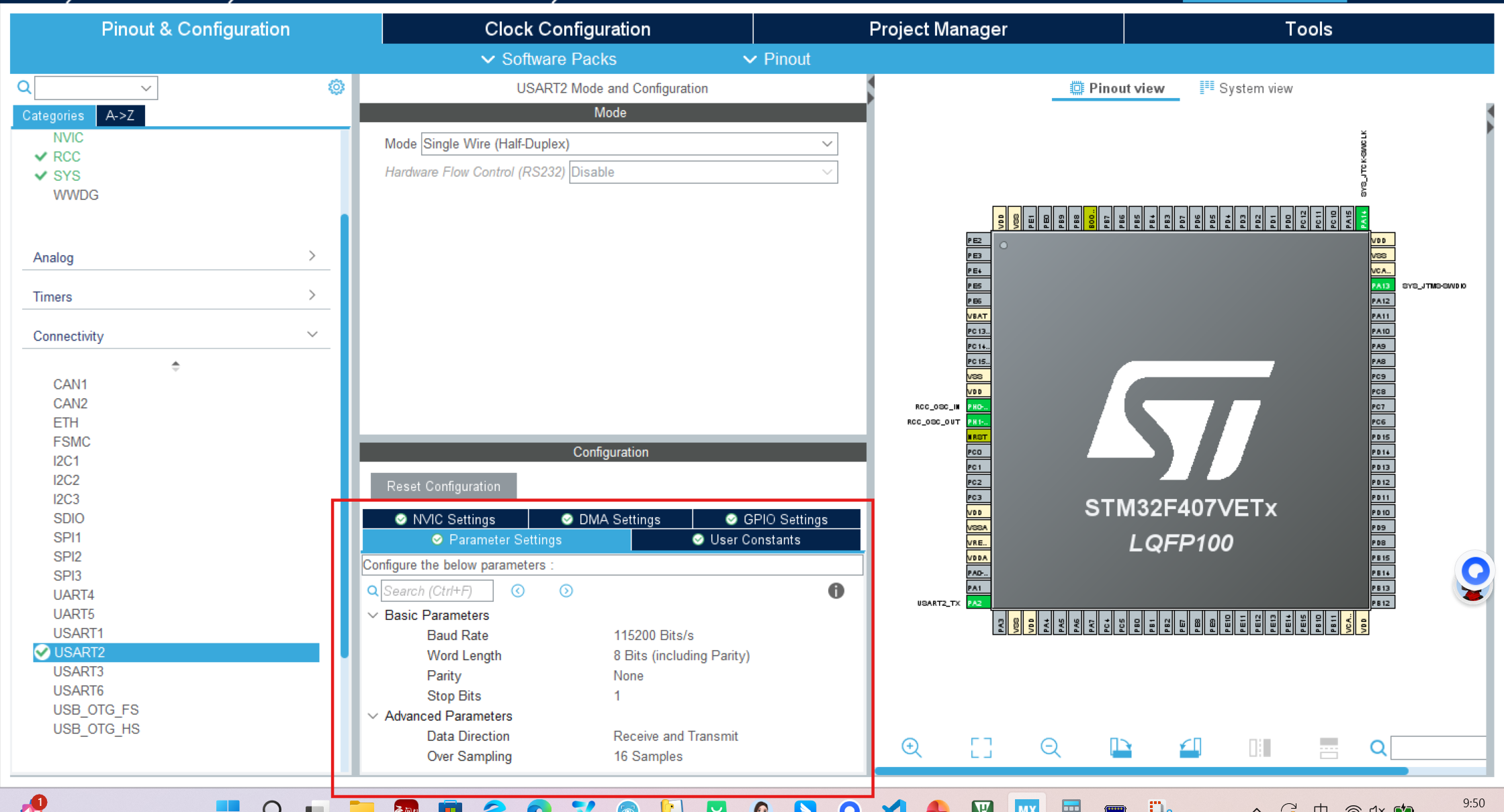This screenshot has width=1504, height=812.
Task: Open the GPIO Settings tab
Action: [x=777, y=519]
